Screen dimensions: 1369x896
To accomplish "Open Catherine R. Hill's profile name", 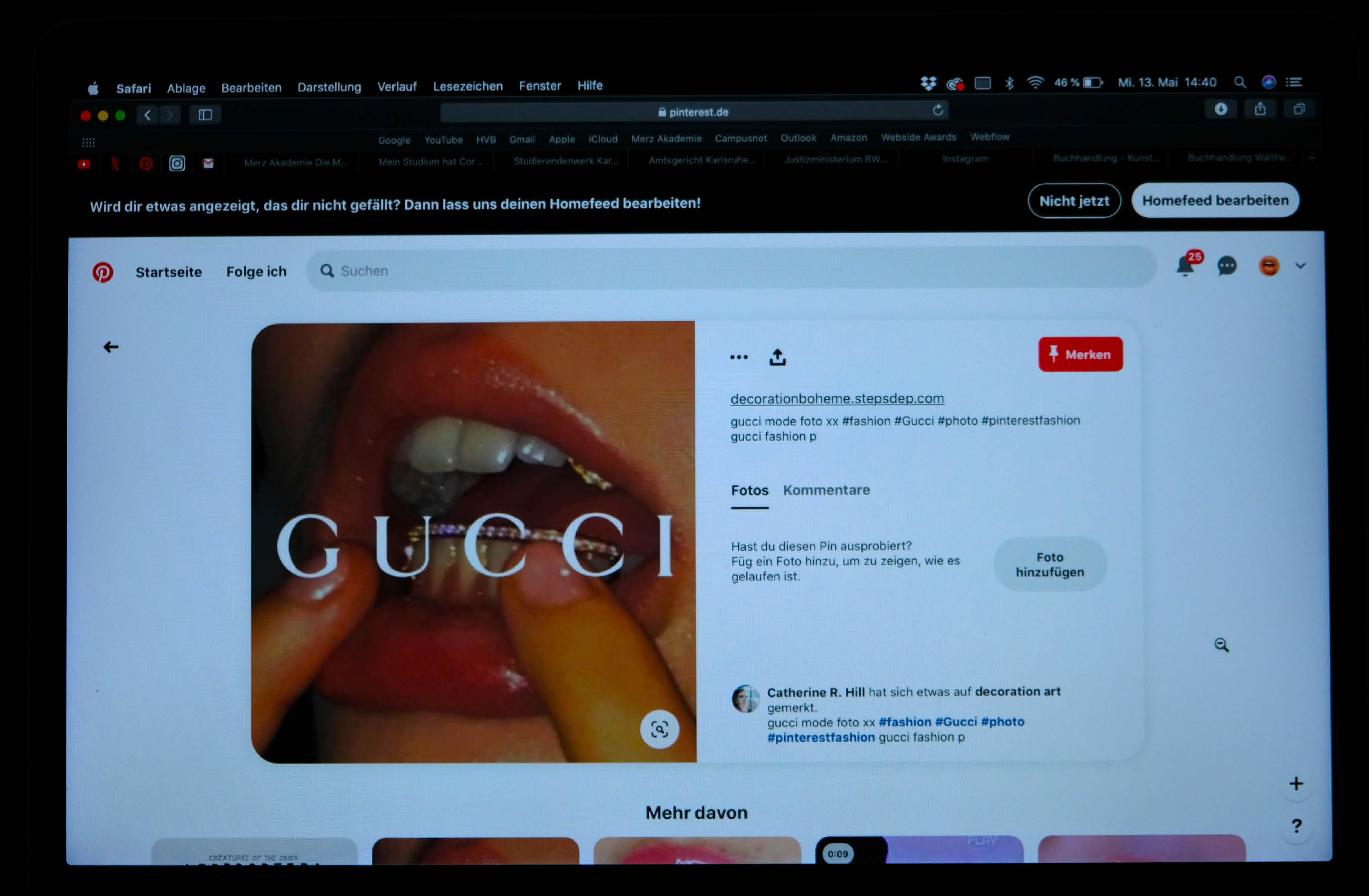I will click(815, 692).
